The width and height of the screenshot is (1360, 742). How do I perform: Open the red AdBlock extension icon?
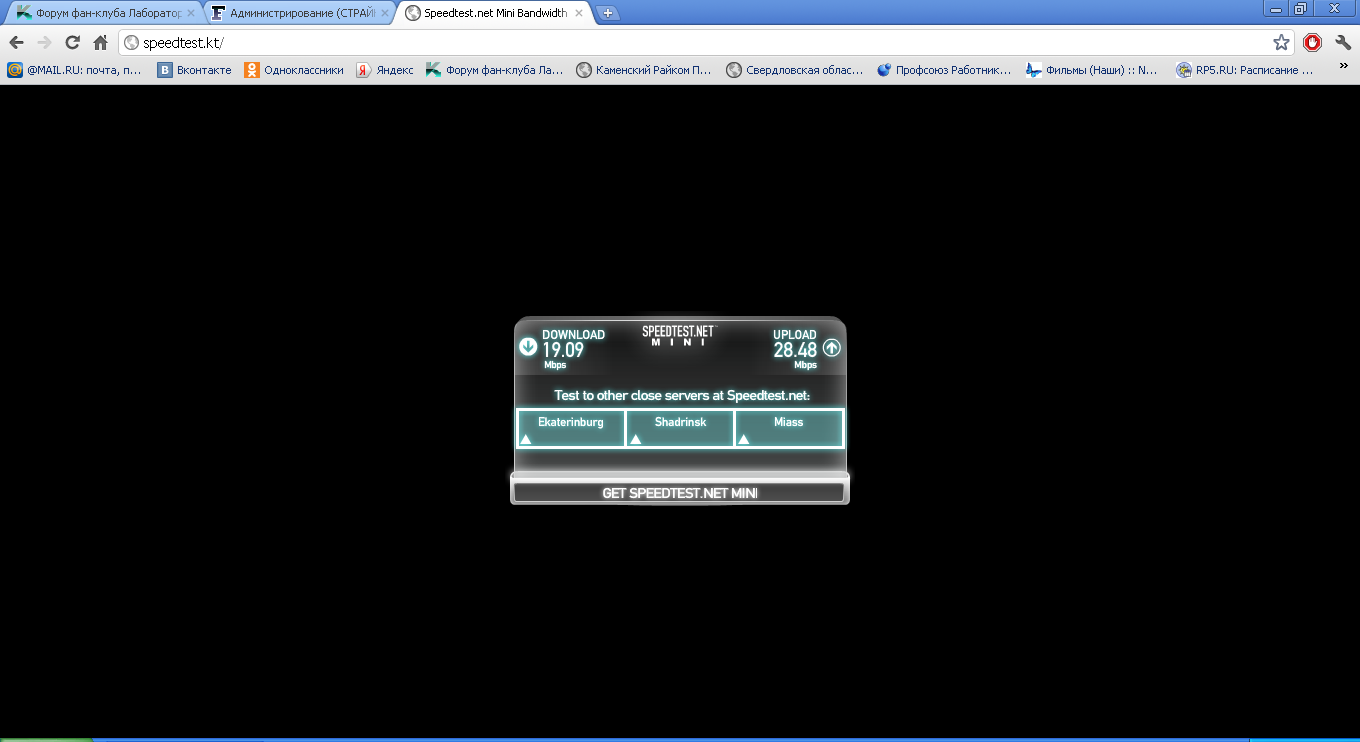pyautogui.click(x=1313, y=42)
